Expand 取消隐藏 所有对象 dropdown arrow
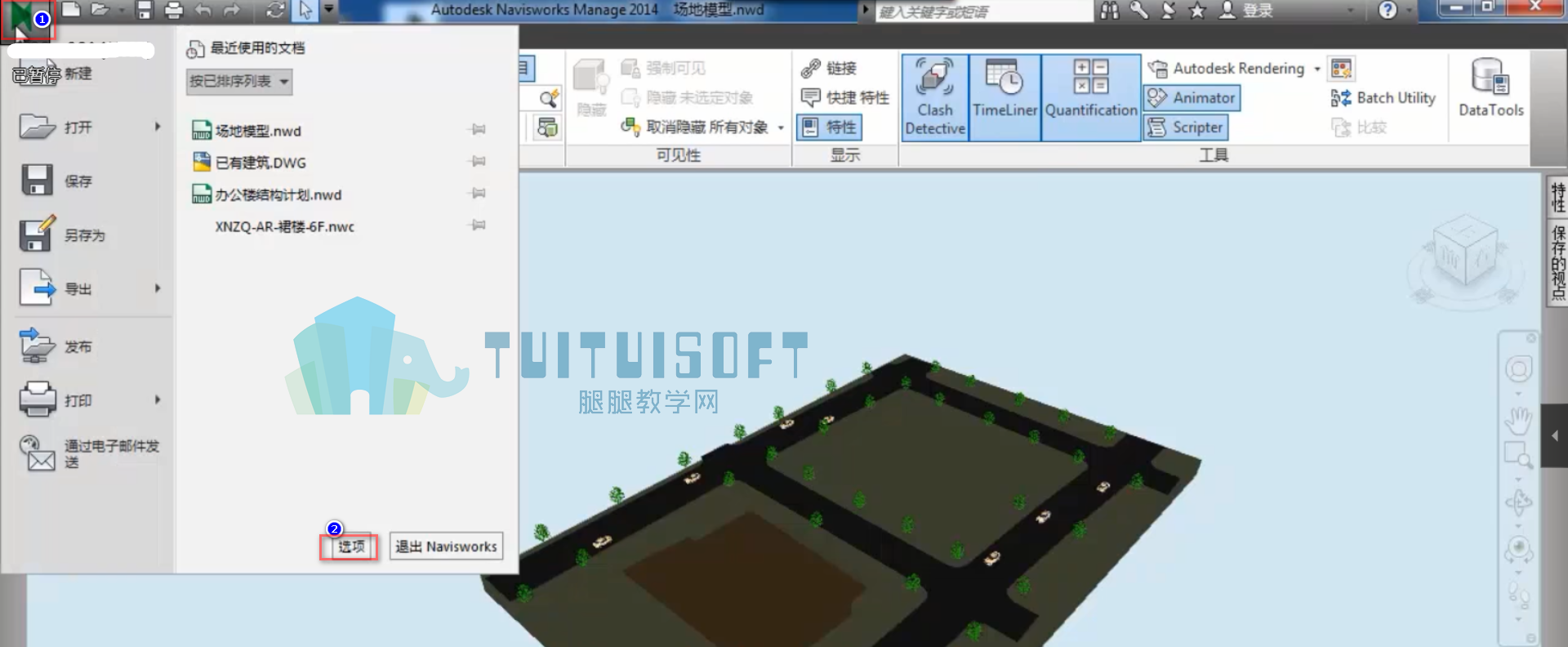 tap(781, 127)
